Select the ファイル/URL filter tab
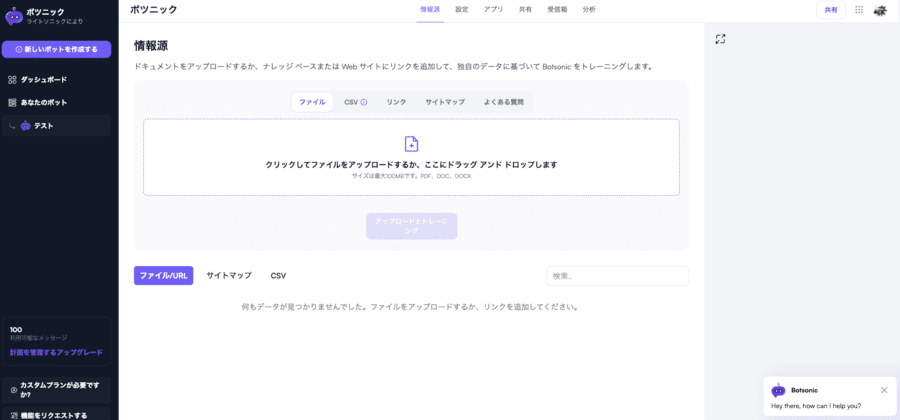Image resolution: width=900 pixels, height=420 pixels. coord(164,275)
